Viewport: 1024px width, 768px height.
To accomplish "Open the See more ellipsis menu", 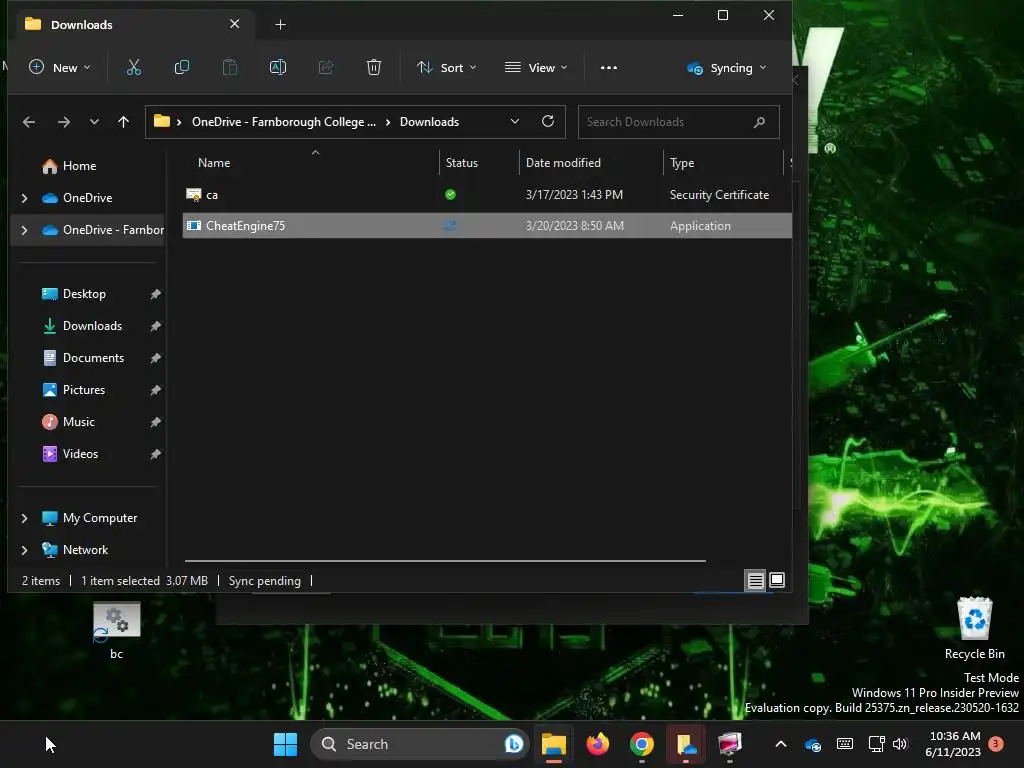I will (609, 67).
